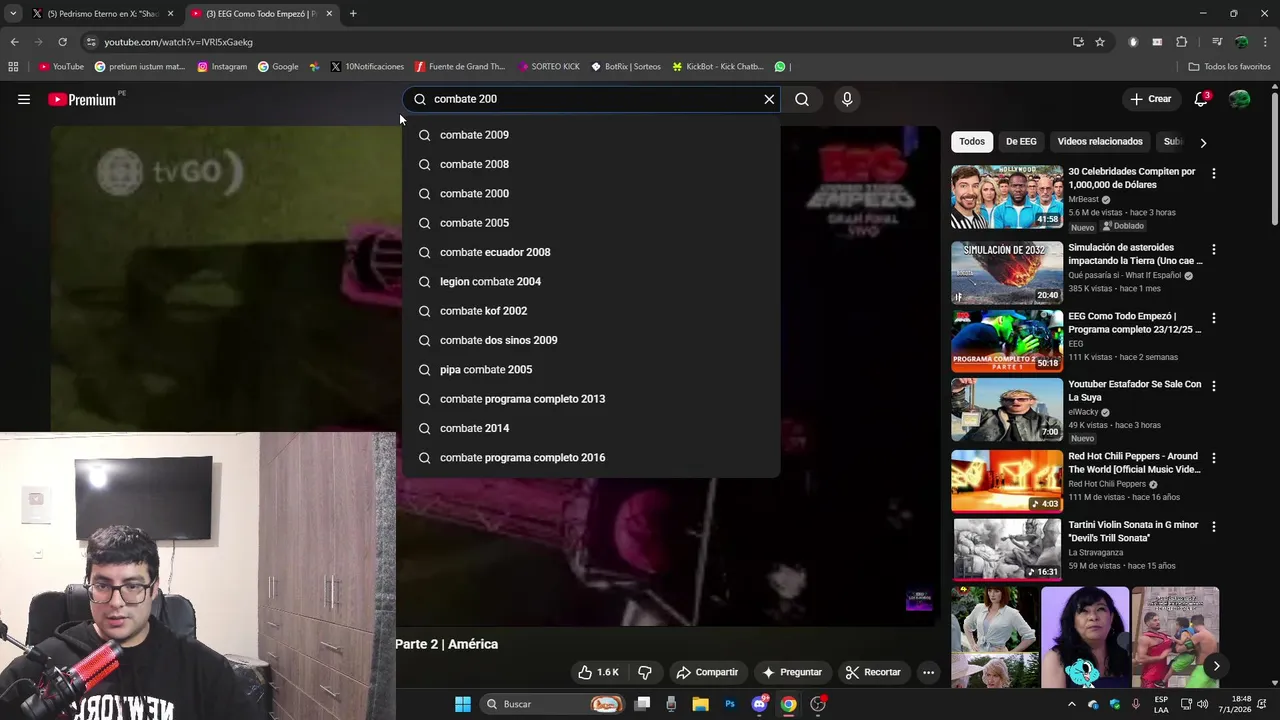This screenshot has width=1280, height=720.
Task: Select suggestion "combate 2009"
Action: pyautogui.click(x=590, y=135)
